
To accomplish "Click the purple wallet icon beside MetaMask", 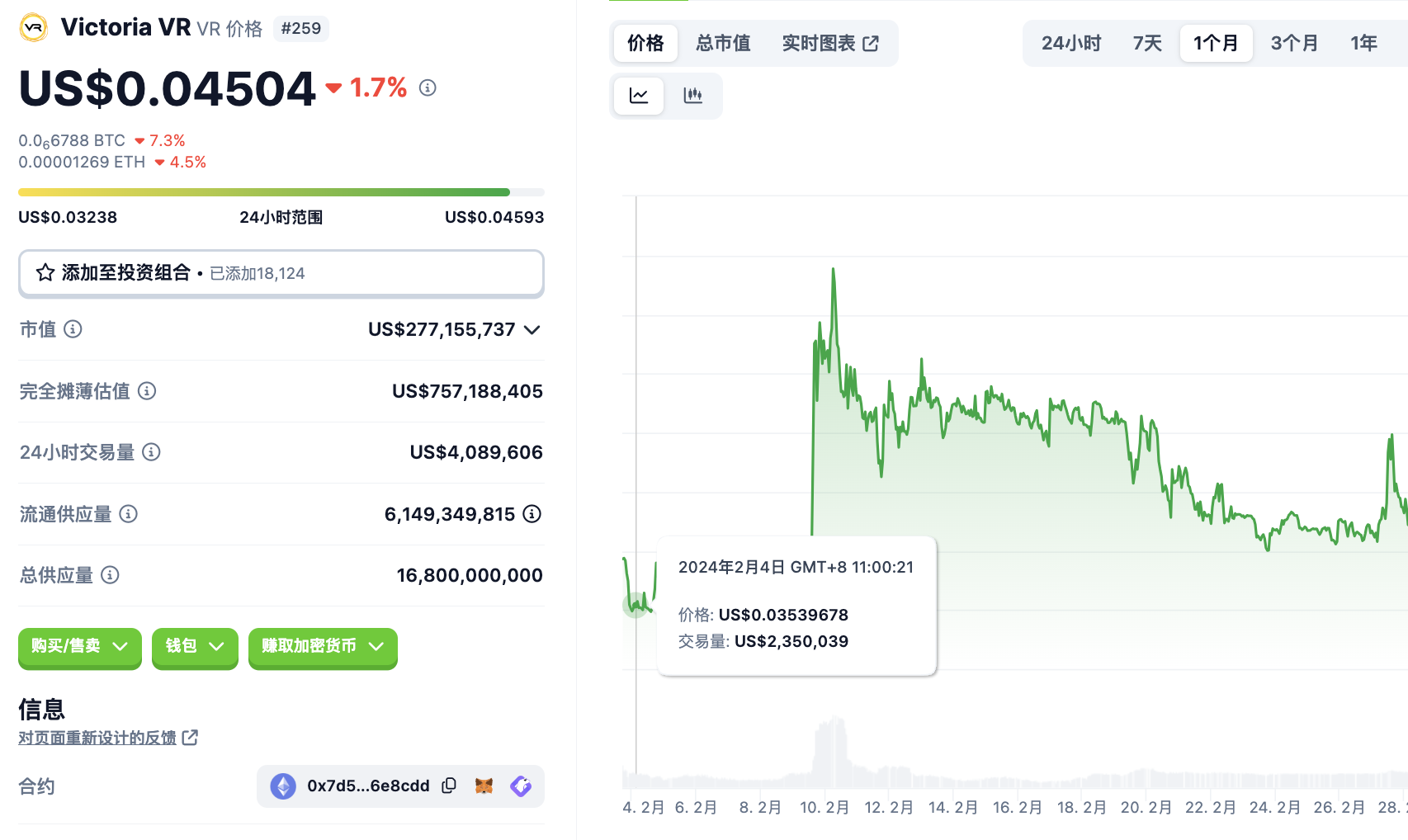I will tap(521, 786).
